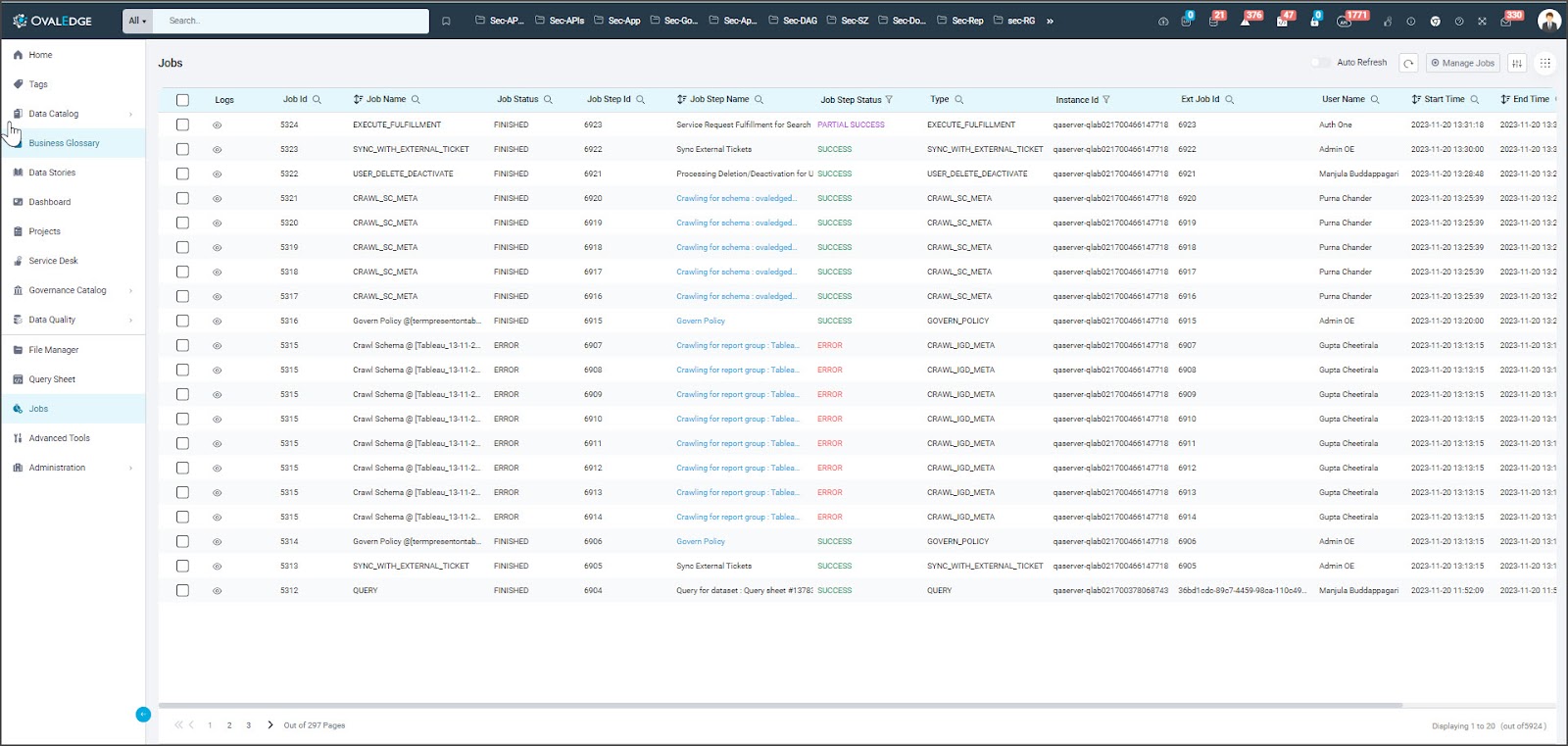Toggle the Auto Refresh switch
Viewport: 1568px width, 746px height.
tap(1319, 63)
